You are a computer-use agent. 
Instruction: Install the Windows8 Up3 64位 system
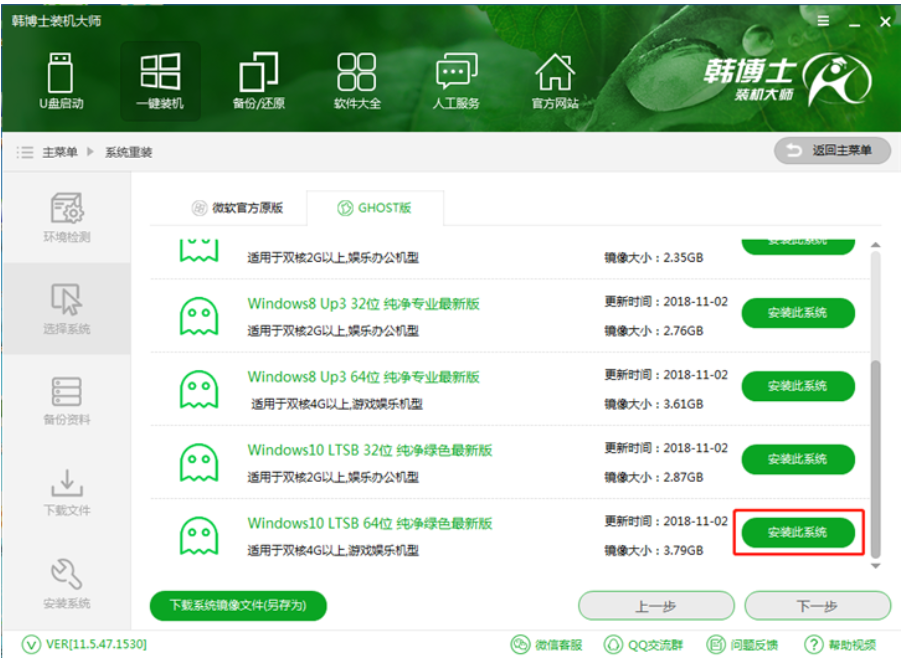(x=798, y=386)
